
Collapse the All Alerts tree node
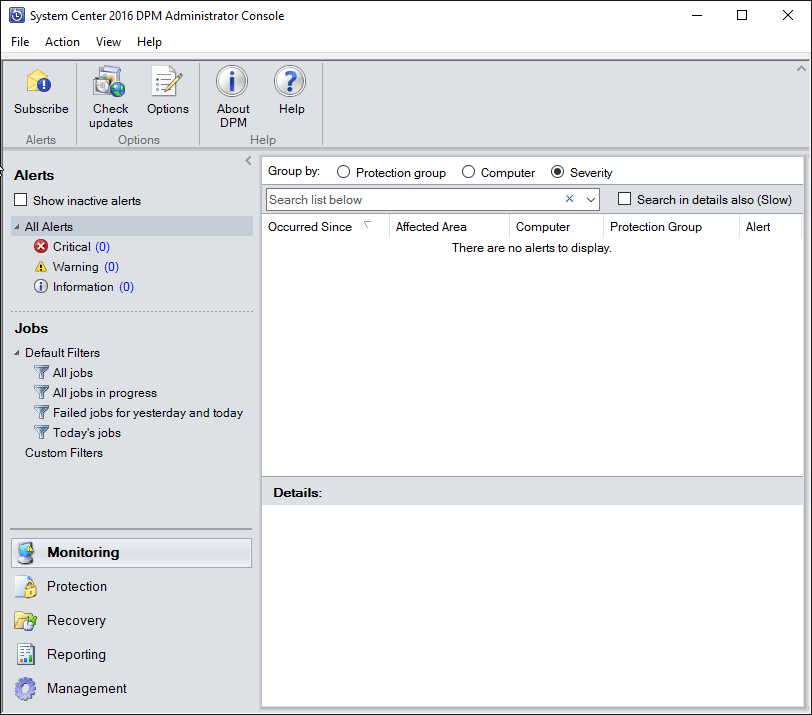coord(17,227)
